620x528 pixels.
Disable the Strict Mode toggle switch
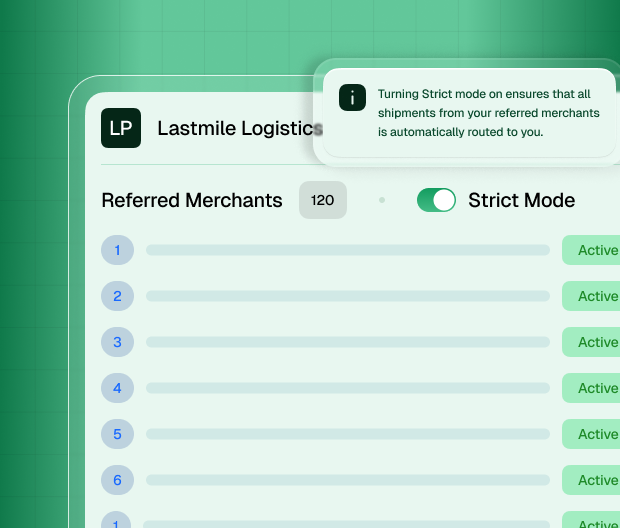(436, 200)
